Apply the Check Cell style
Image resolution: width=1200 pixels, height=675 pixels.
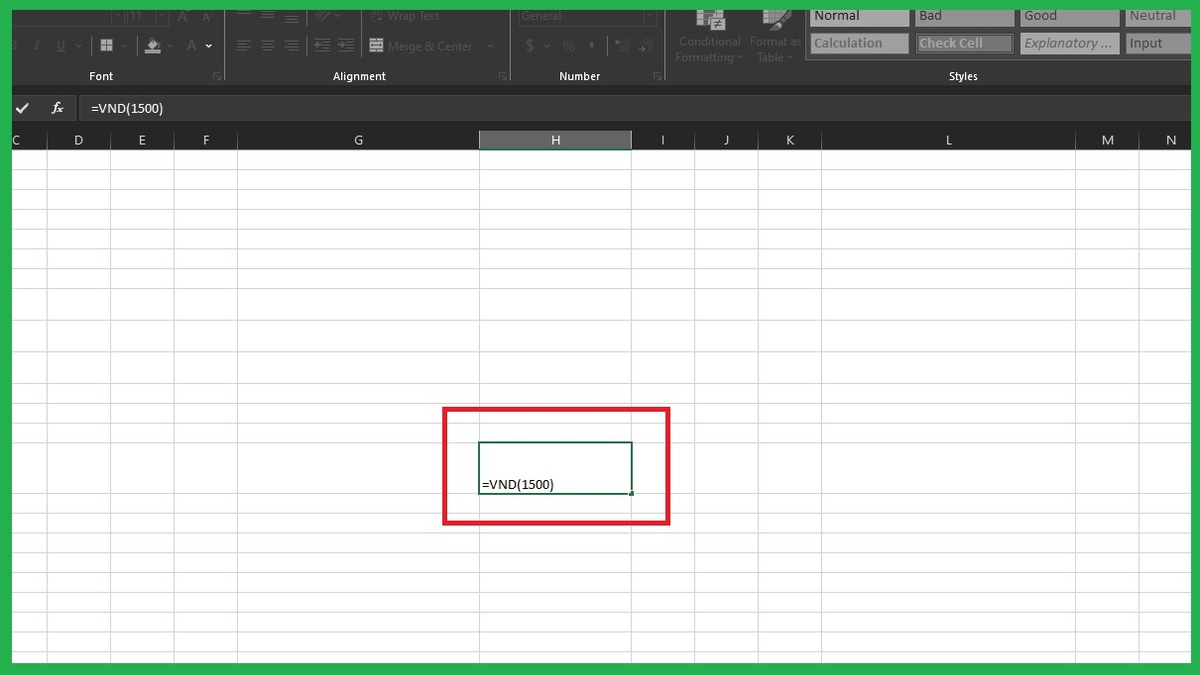(x=963, y=43)
